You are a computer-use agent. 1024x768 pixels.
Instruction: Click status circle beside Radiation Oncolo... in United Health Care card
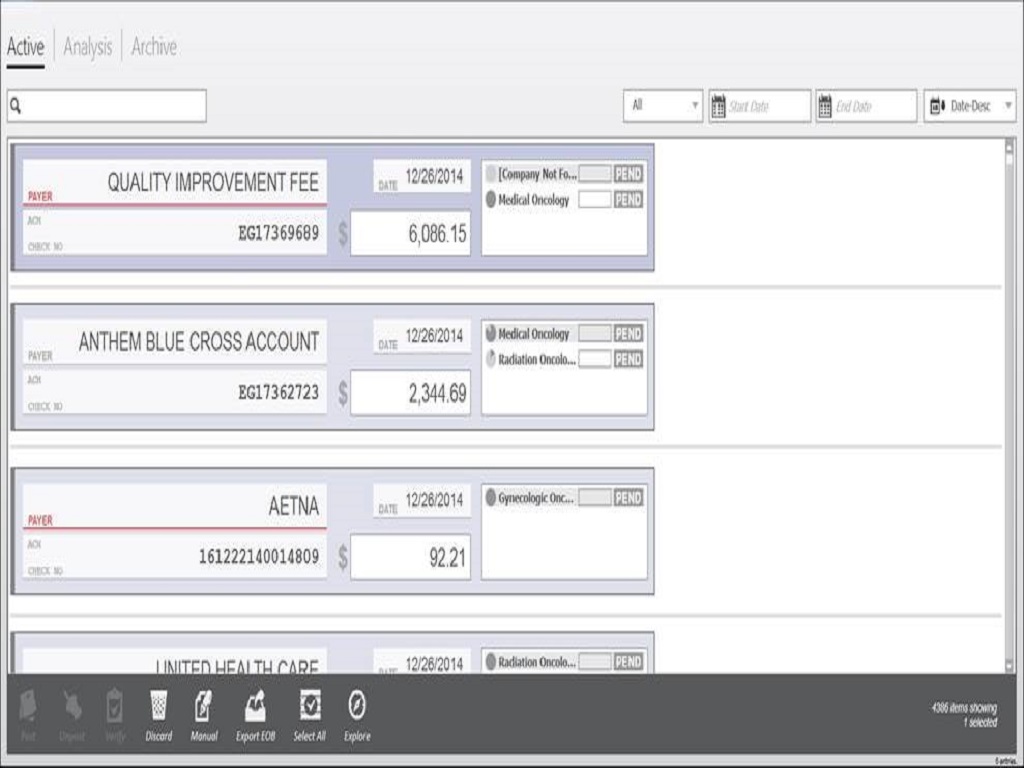coord(491,662)
